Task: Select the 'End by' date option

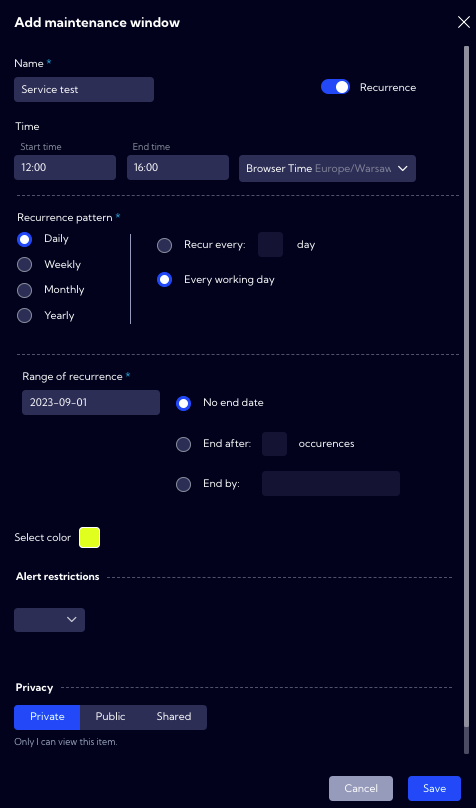Action: 183,484
